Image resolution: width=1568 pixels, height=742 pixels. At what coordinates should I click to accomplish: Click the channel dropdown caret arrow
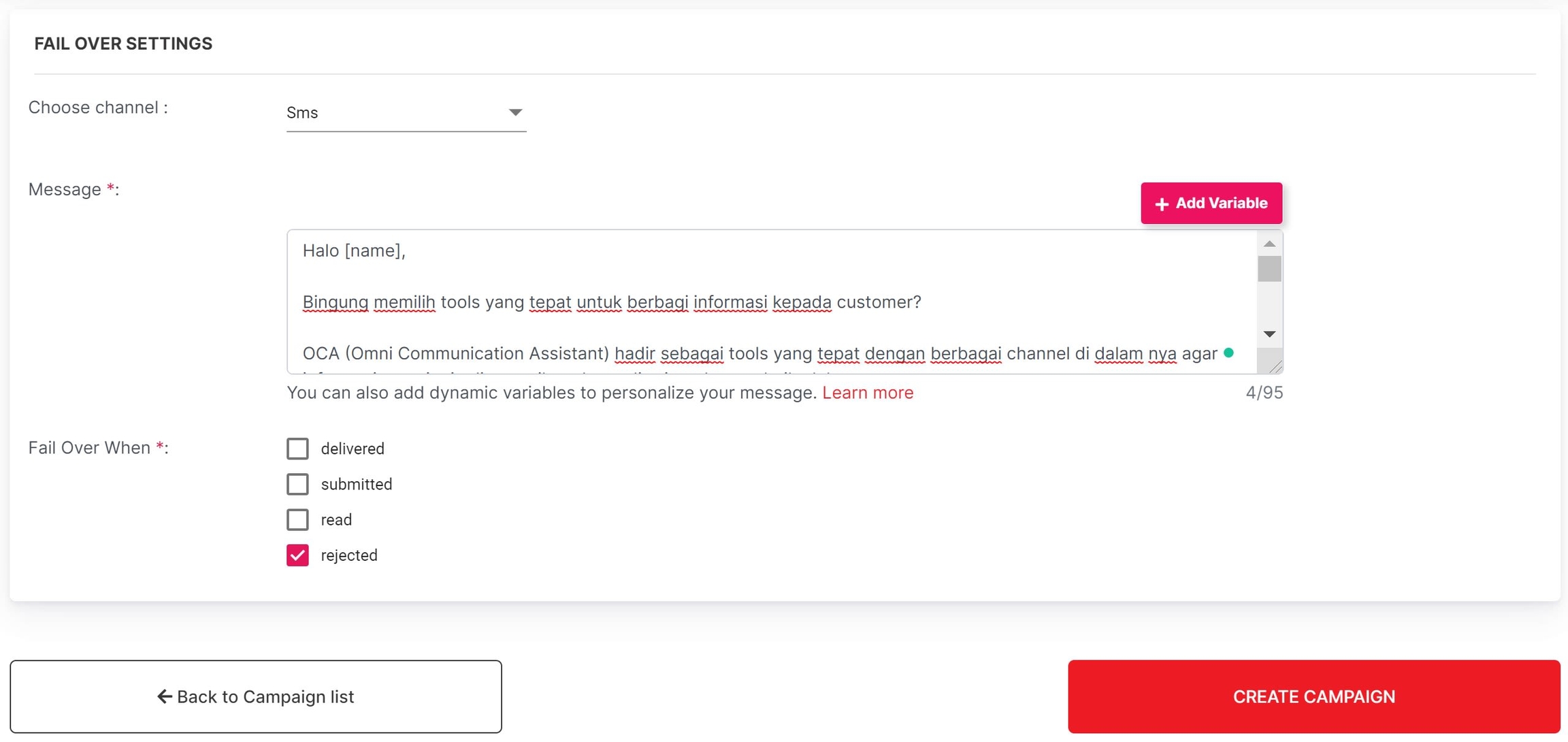(515, 113)
